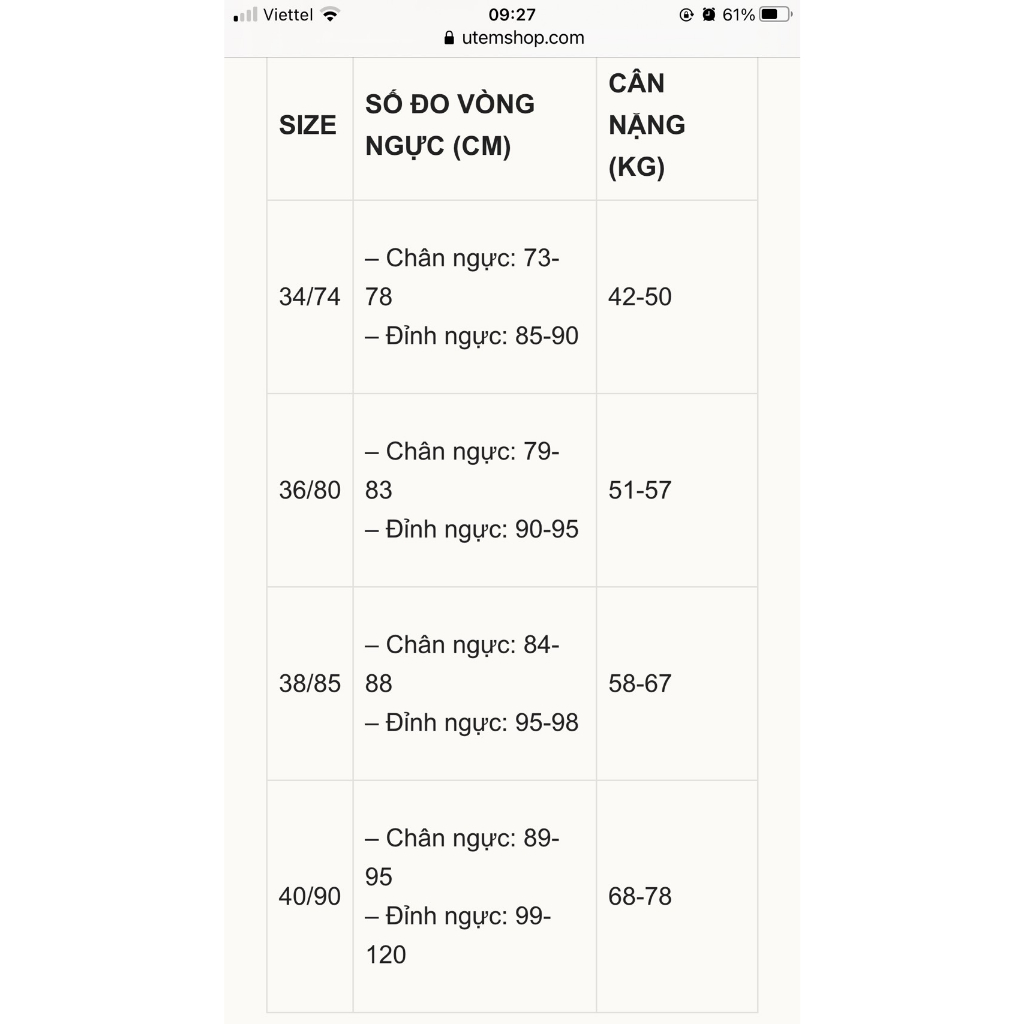The image size is (1024, 1024).
Task: Tap the WiFi status icon
Action: (x=331, y=15)
